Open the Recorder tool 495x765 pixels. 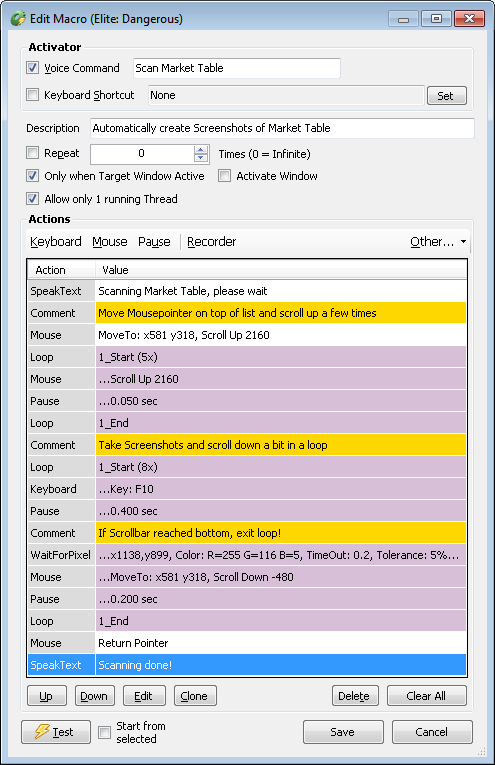212,242
